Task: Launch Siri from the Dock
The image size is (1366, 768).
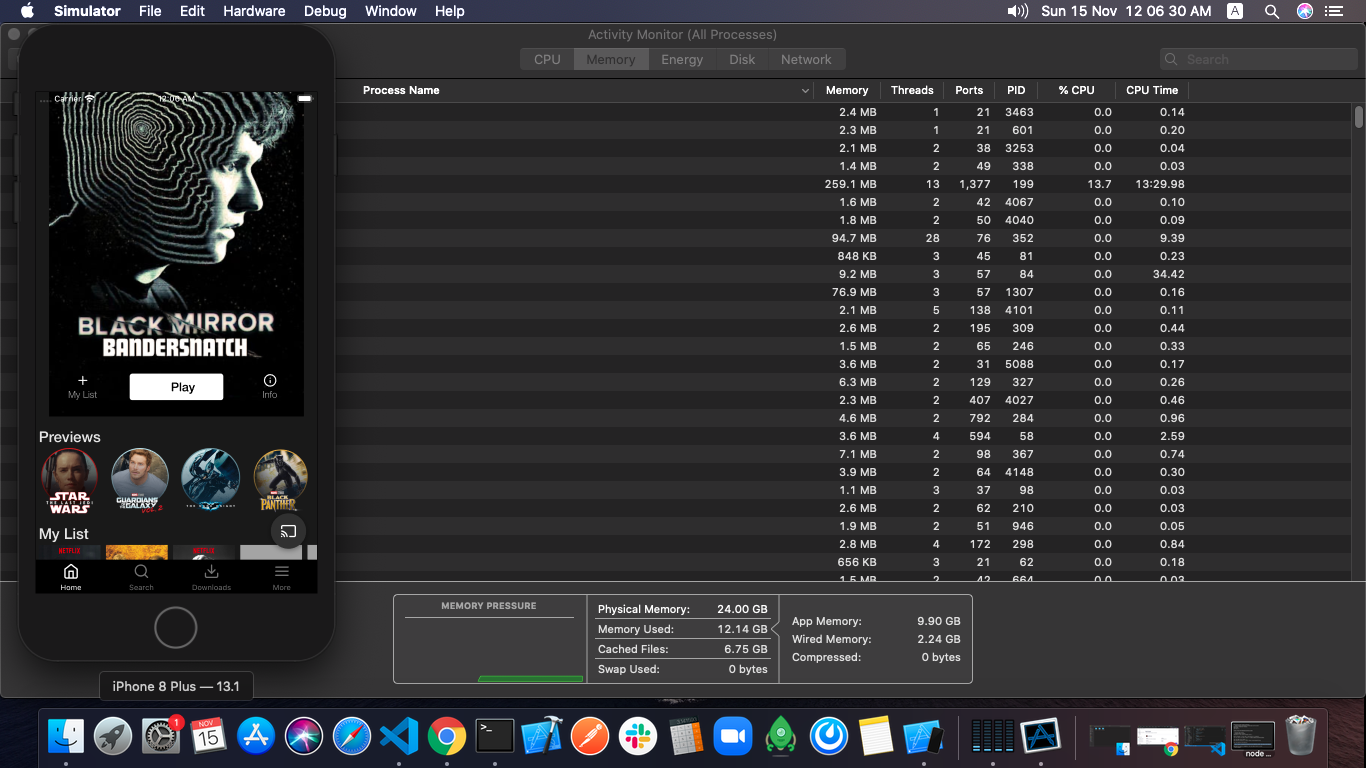Action: [303, 737]
